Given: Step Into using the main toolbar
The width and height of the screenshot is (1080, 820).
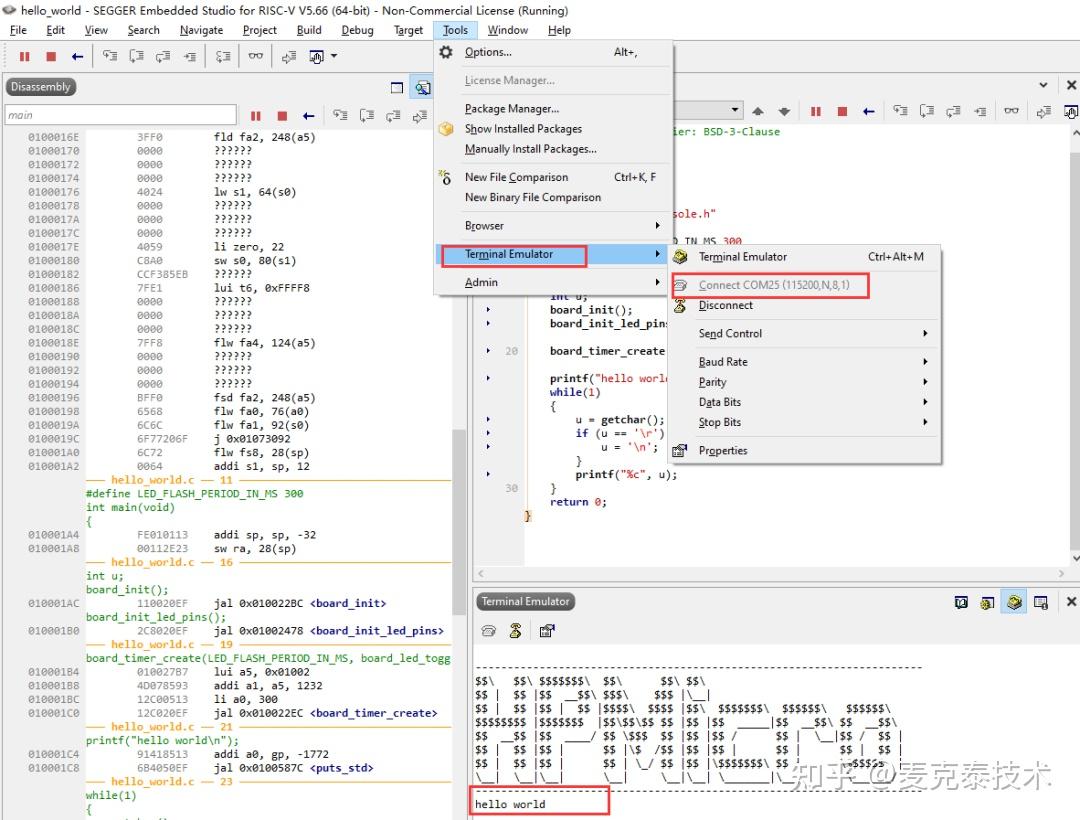Looking at the screenshot, I should pos(110,56).
